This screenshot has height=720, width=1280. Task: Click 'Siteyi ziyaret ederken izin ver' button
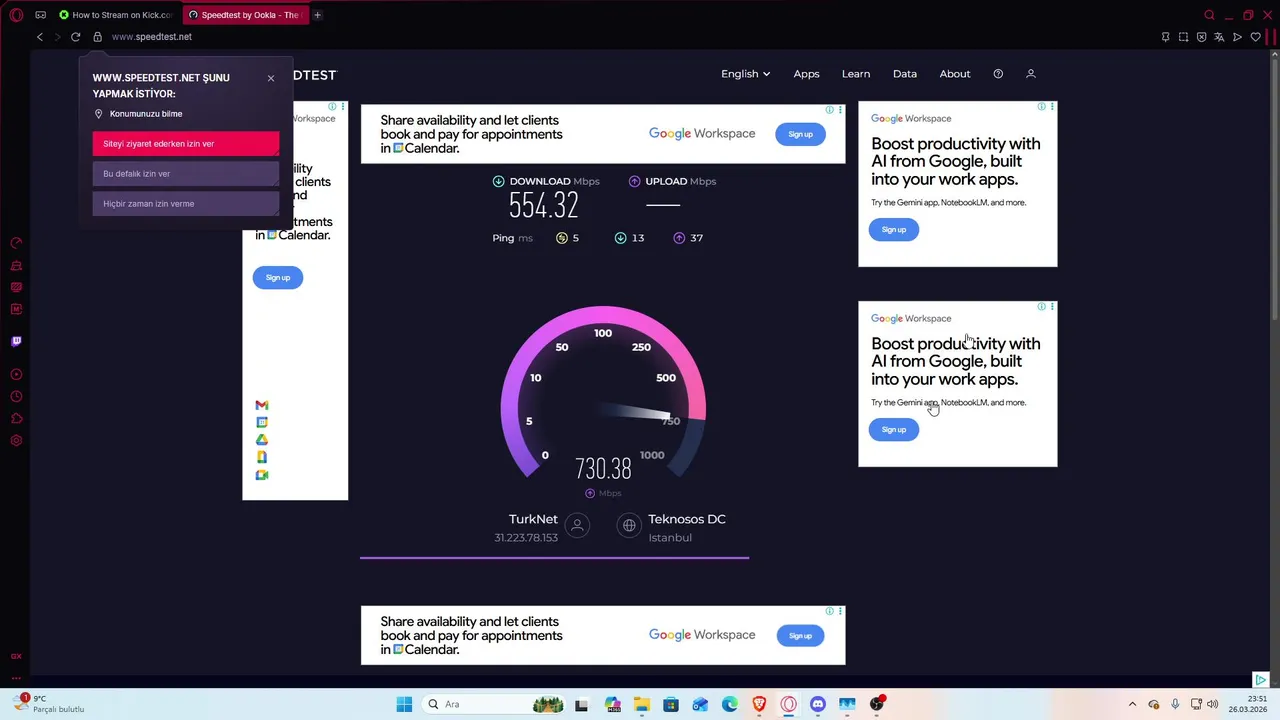pos(186,144)
